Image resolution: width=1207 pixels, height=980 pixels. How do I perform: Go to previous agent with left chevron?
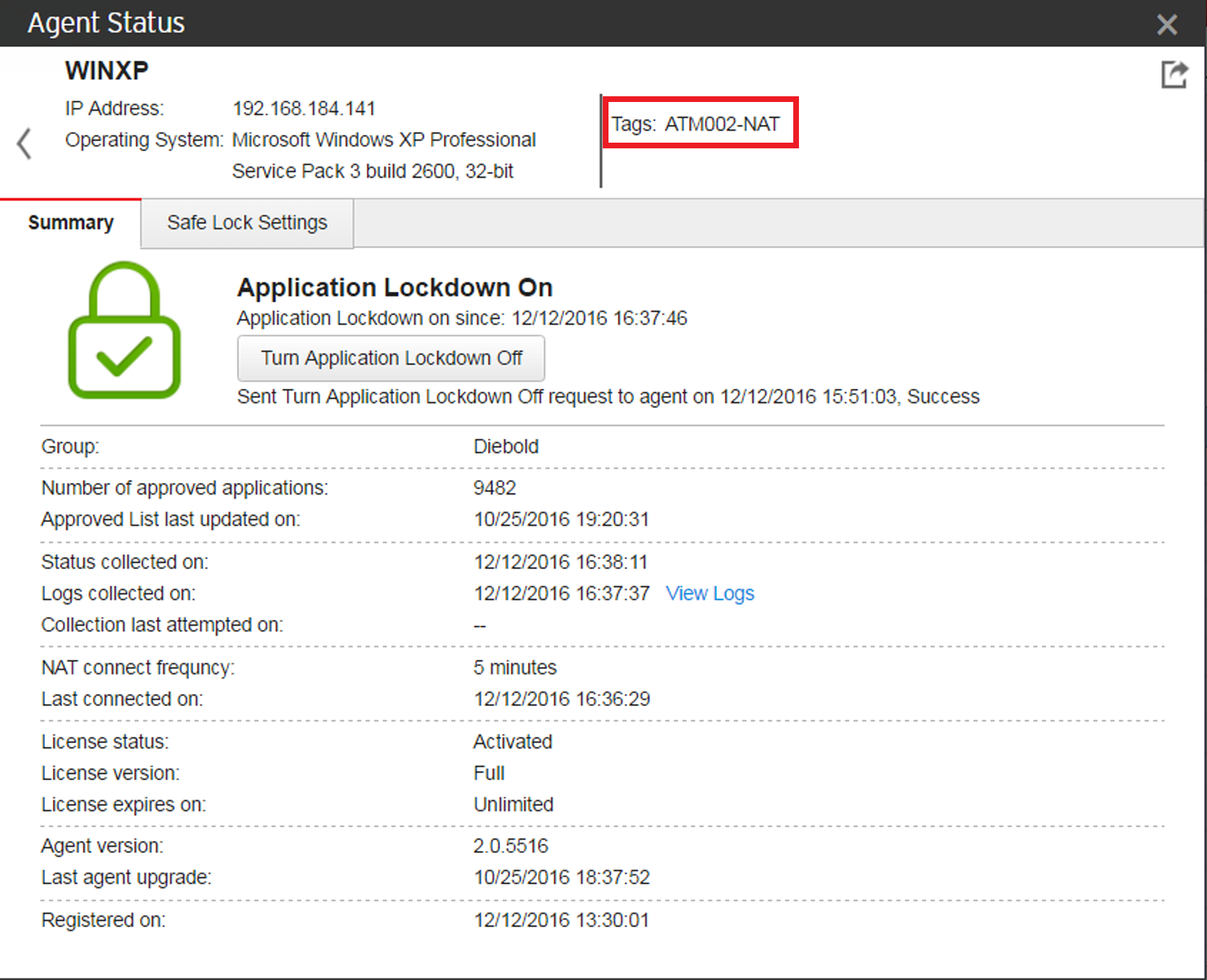24,143
